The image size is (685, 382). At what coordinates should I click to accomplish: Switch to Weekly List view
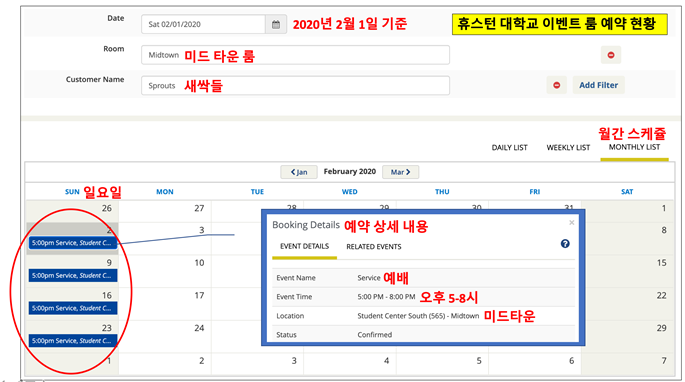pyautogui.click(x=568, y=148)
